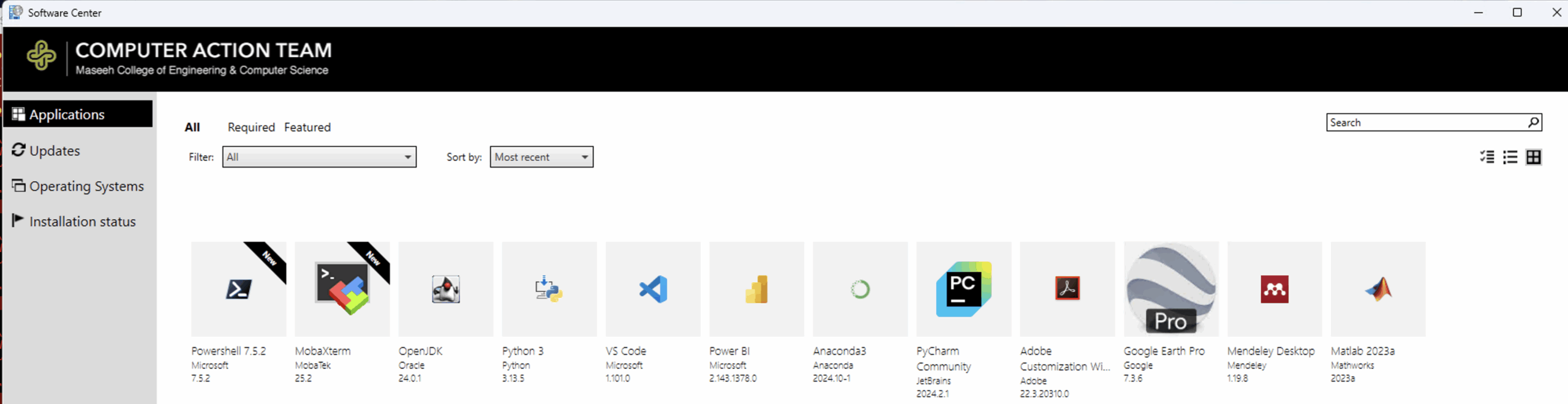Open the Applications section label
The image size is (1568, 404).
pyautogui.click(x=67, y=114)
